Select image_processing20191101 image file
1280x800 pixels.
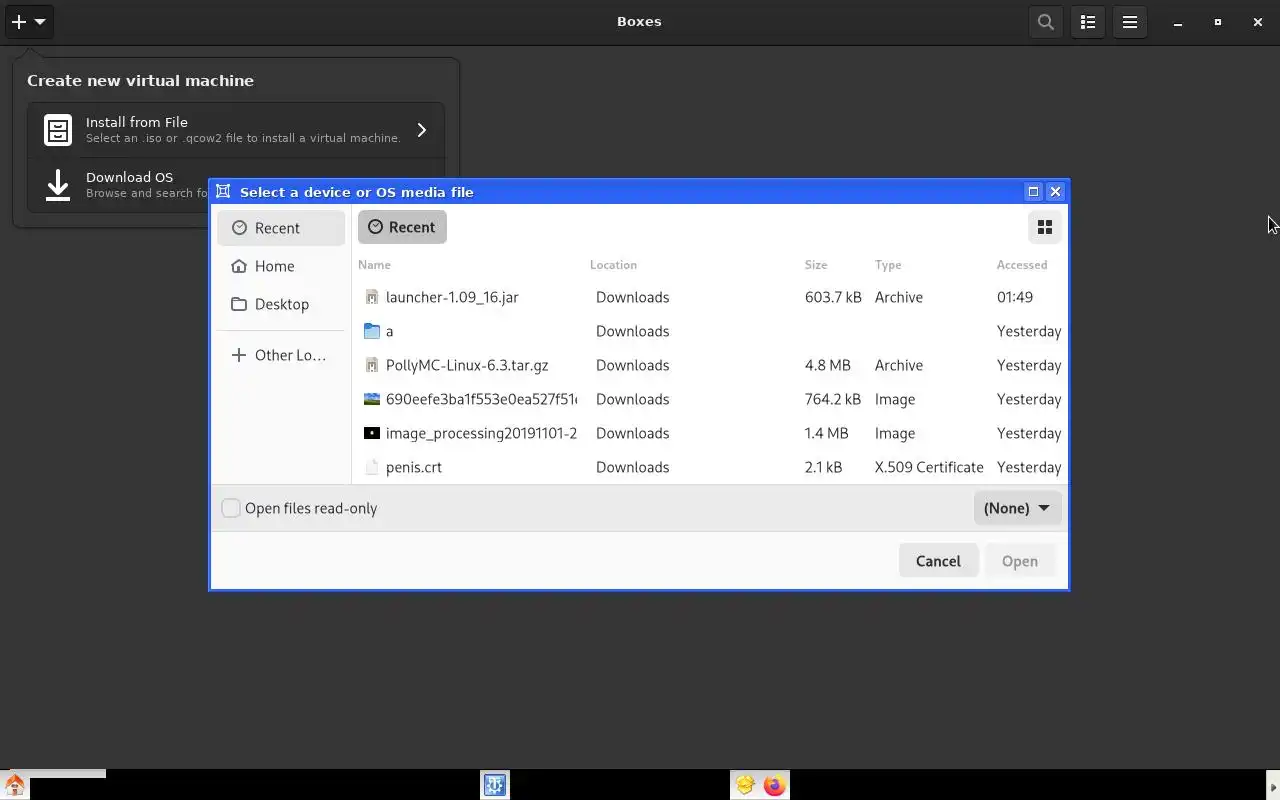pyautogui.click(x=710, y=433)
